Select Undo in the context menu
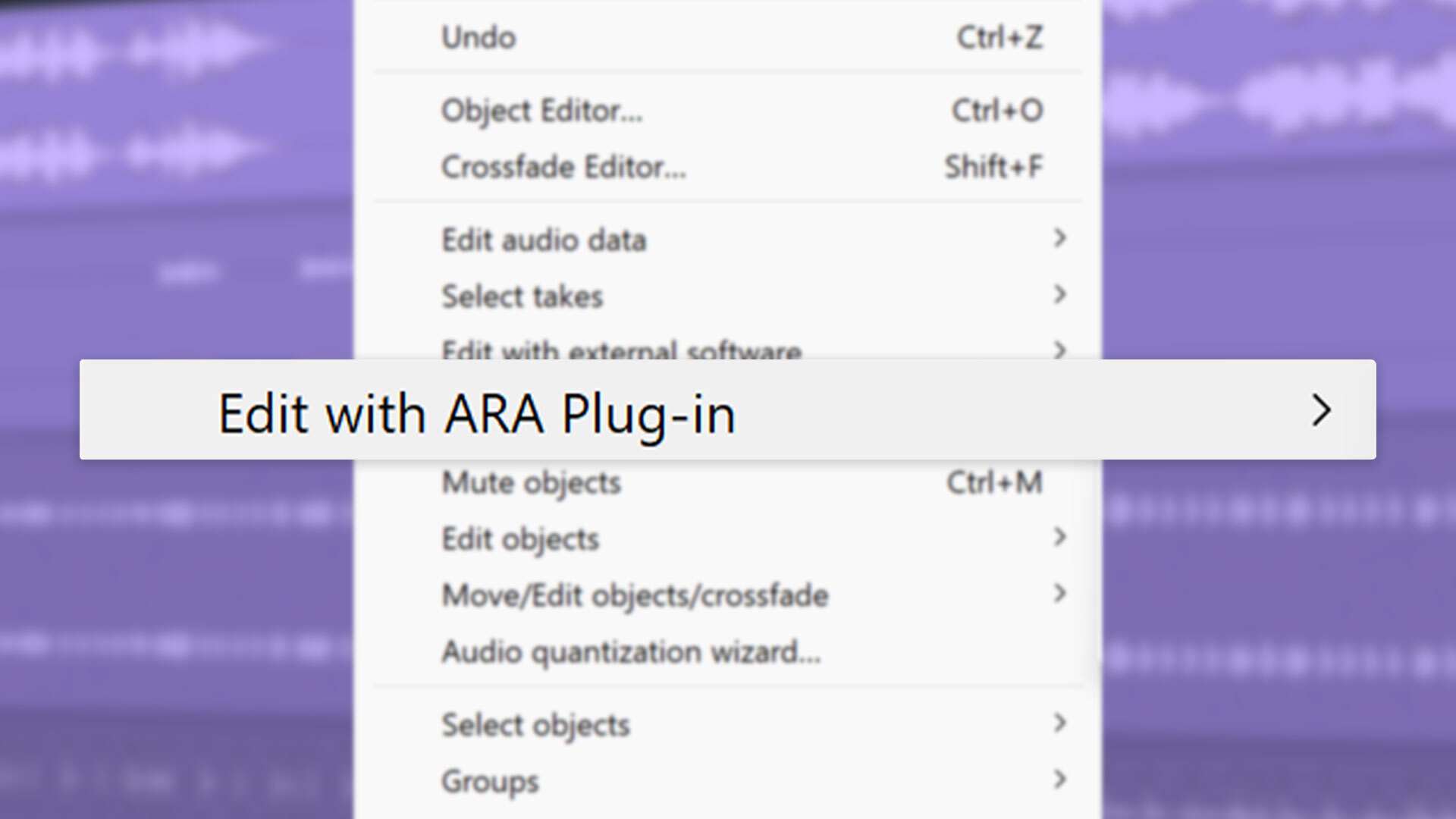Screen dimensions: 1456x819 point(727,37)
